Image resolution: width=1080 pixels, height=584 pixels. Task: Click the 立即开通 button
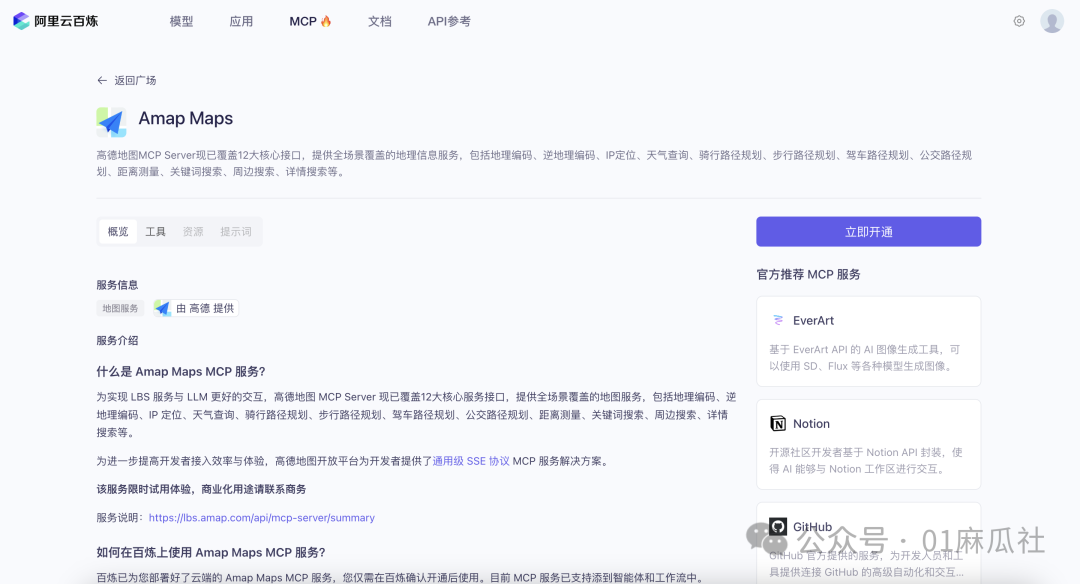tap(868, 231)
